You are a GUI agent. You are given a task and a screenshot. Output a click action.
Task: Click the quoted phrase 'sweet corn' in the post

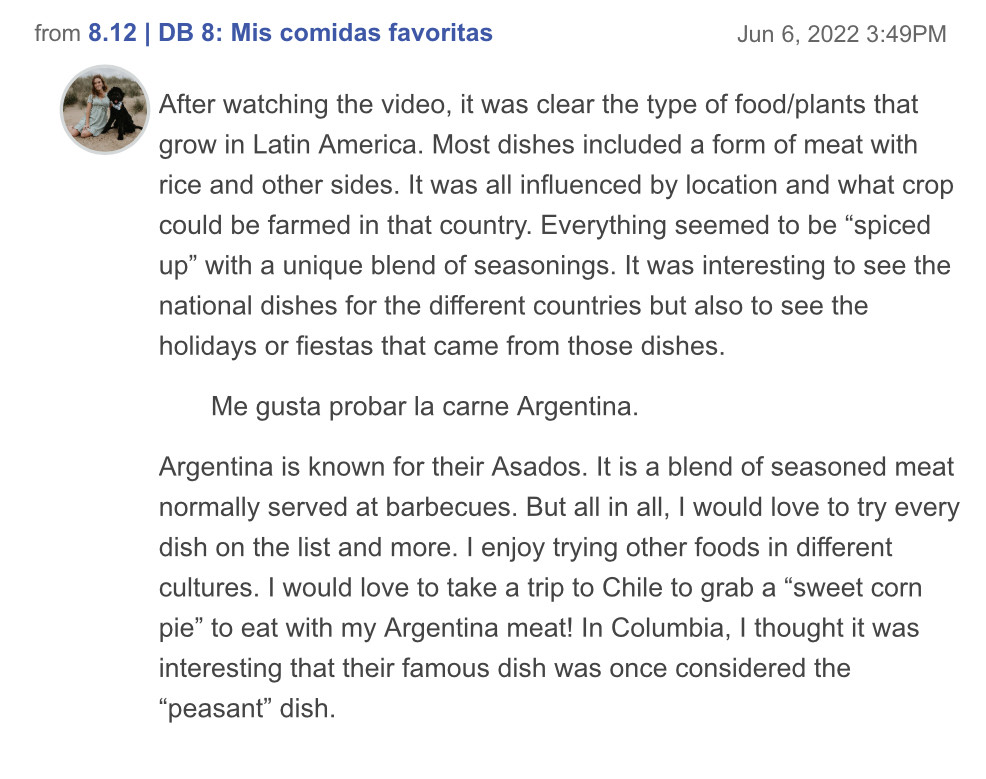(857, 588)
